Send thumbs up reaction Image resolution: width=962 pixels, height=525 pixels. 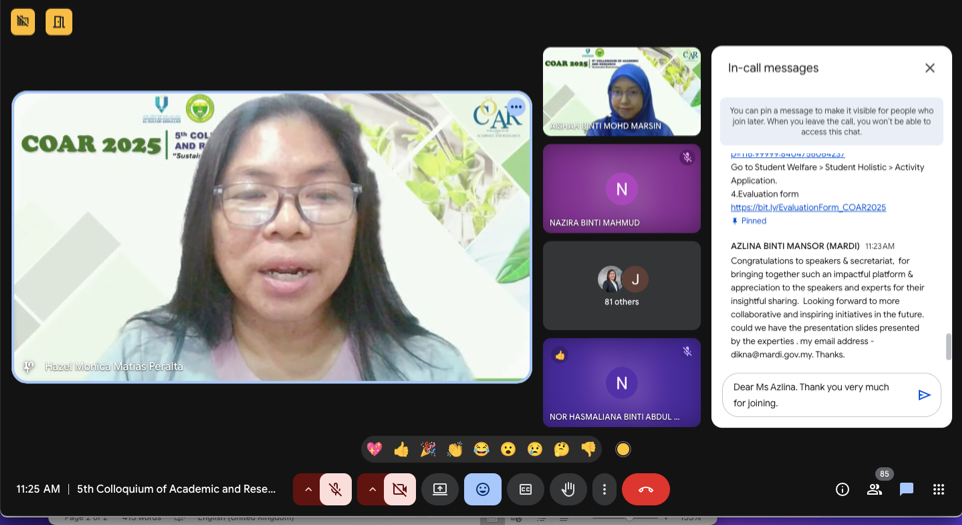[x=401, y=450]
